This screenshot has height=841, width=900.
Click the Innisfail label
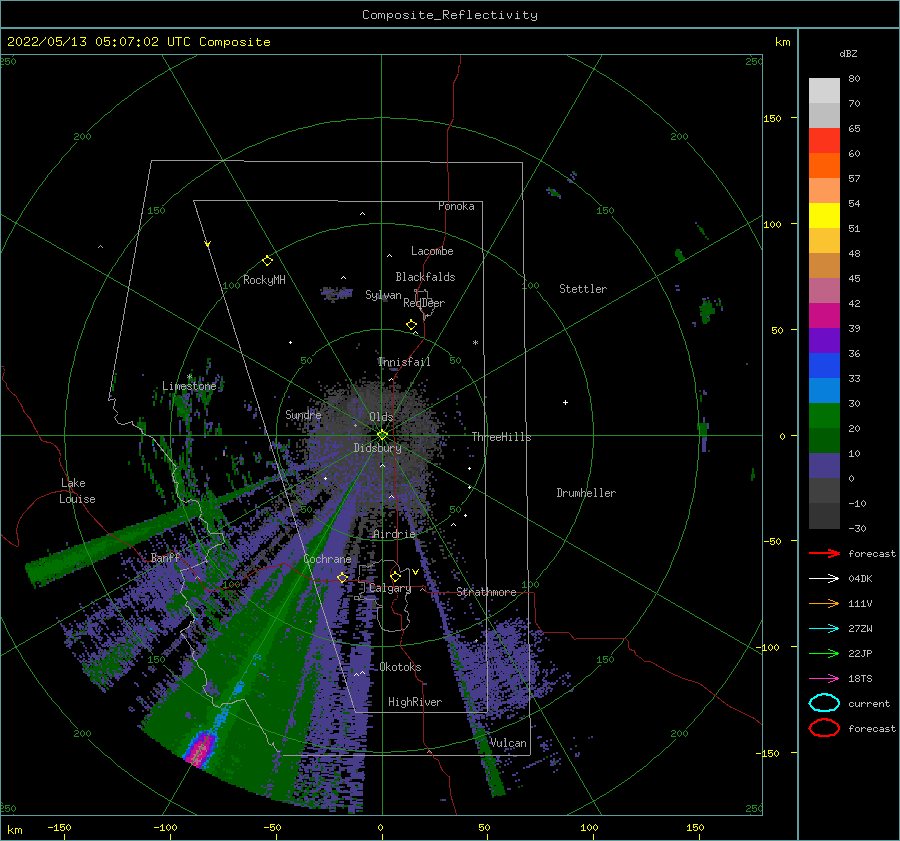point(404,362)
